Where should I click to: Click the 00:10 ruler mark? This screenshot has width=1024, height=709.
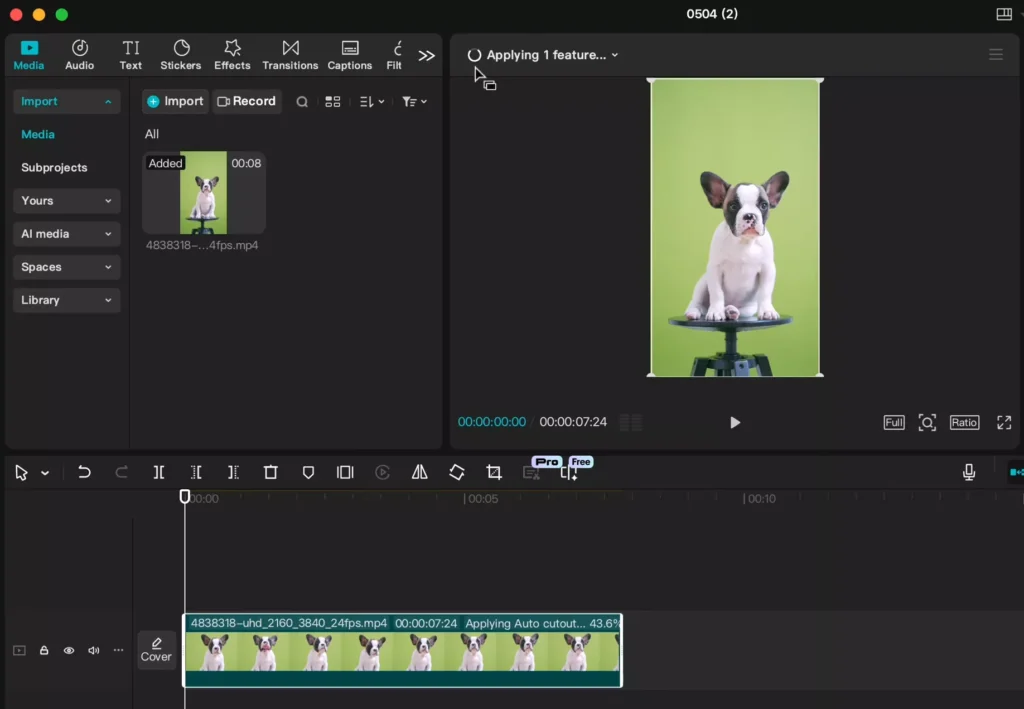pos(760,499)
